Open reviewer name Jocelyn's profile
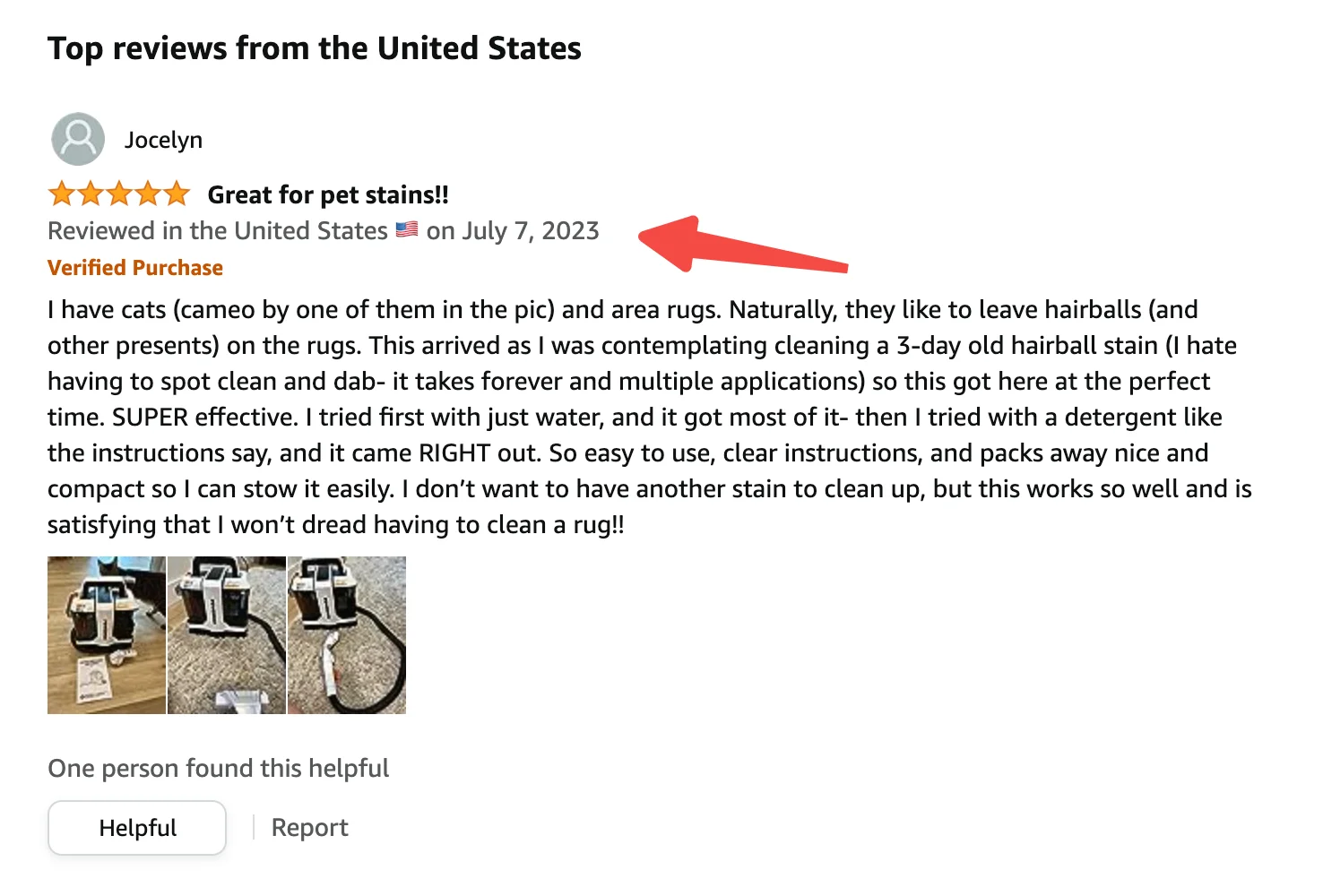The image size is (1323, 896). 163,140
